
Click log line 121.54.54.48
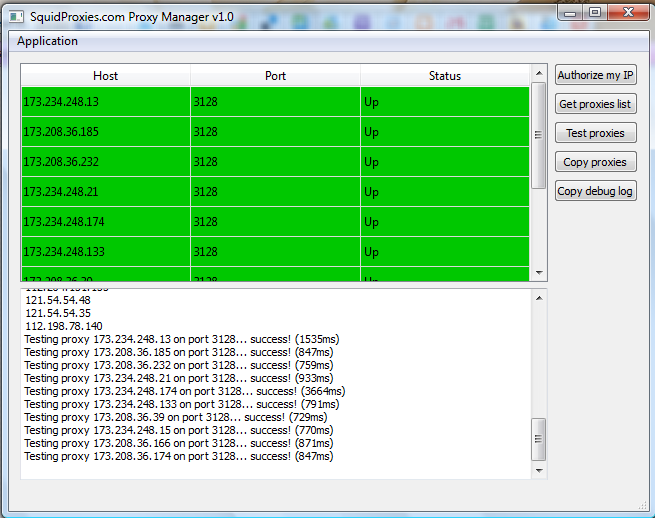point(58,300)
